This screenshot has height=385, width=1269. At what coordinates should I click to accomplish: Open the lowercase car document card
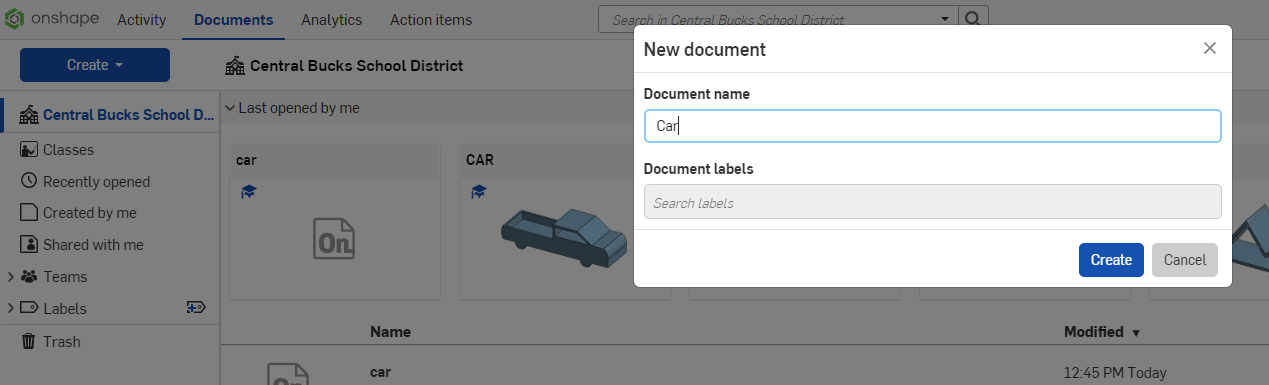(x=334, y=221)
